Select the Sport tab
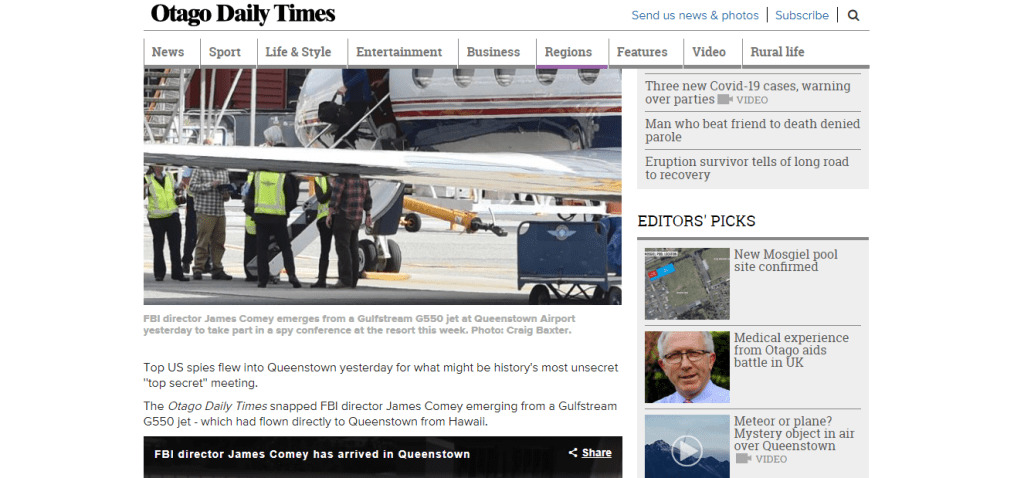Screen dimensions: 1024x478 pos(225,52)
